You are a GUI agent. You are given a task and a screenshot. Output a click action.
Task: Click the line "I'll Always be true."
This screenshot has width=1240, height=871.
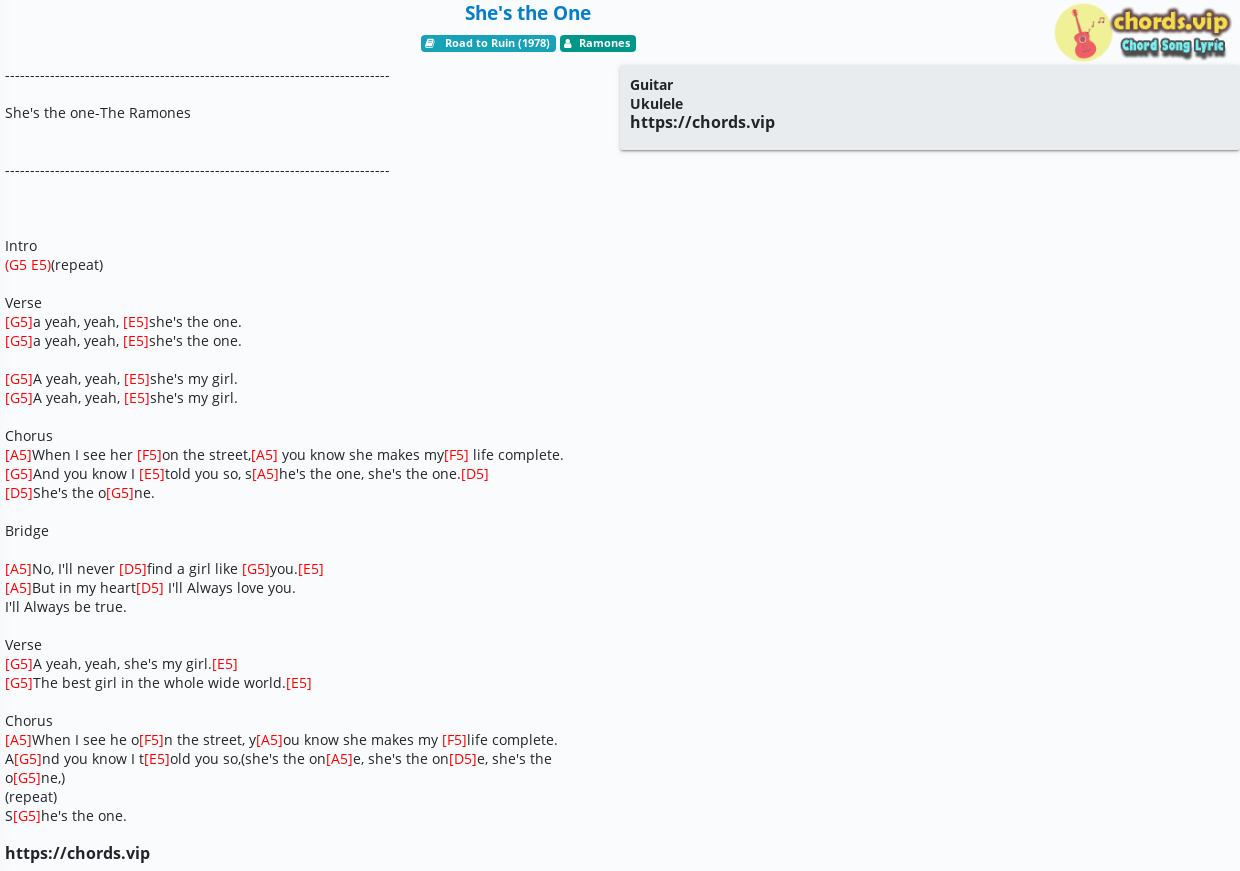tap(66, 607)
